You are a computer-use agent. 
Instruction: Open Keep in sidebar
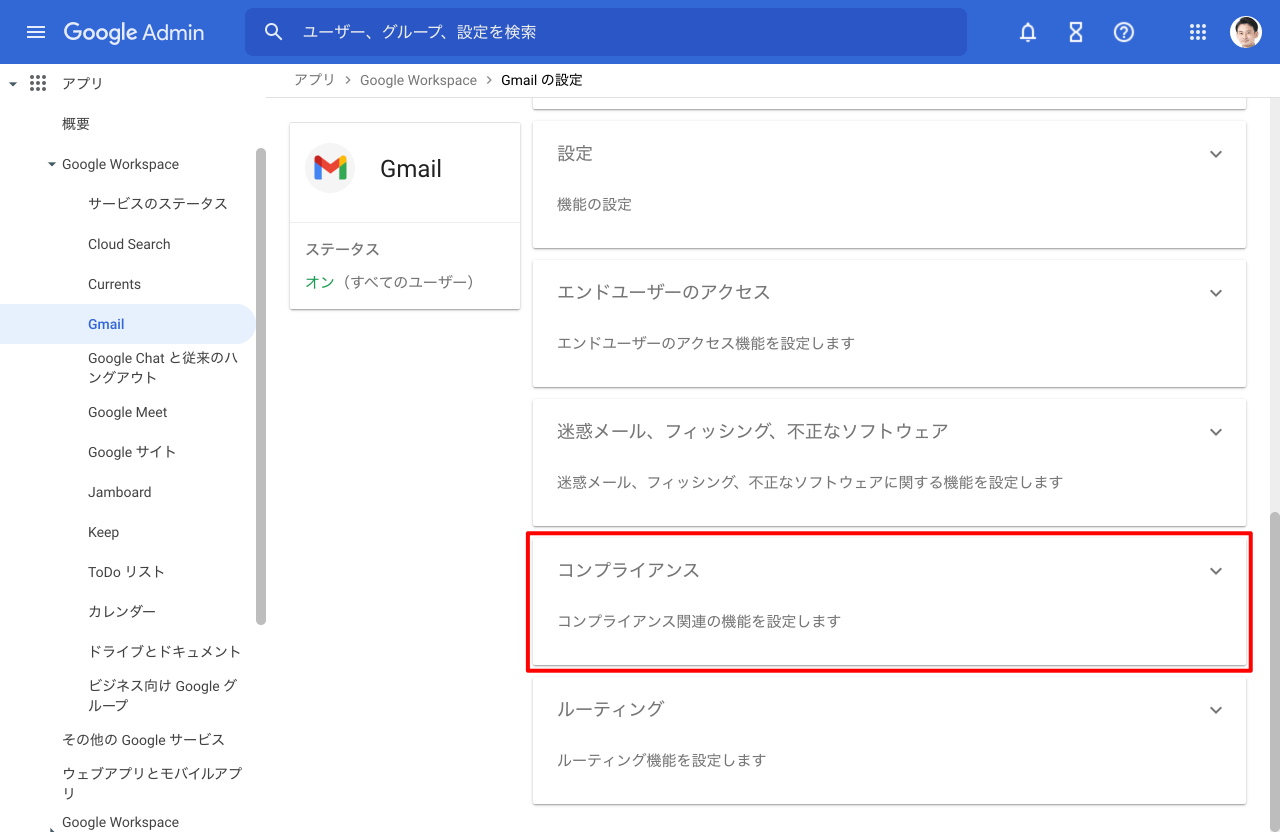point(103,532)
